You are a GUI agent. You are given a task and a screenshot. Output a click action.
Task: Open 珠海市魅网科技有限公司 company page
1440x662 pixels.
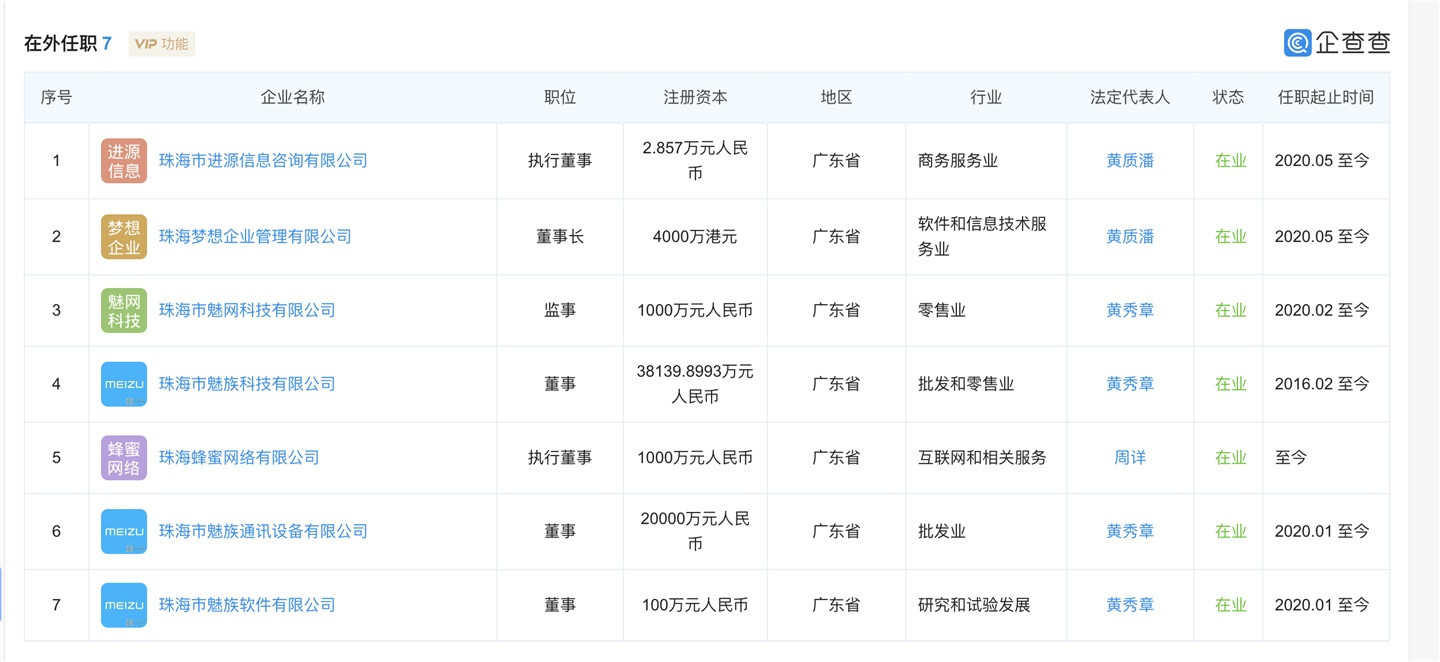247,310
